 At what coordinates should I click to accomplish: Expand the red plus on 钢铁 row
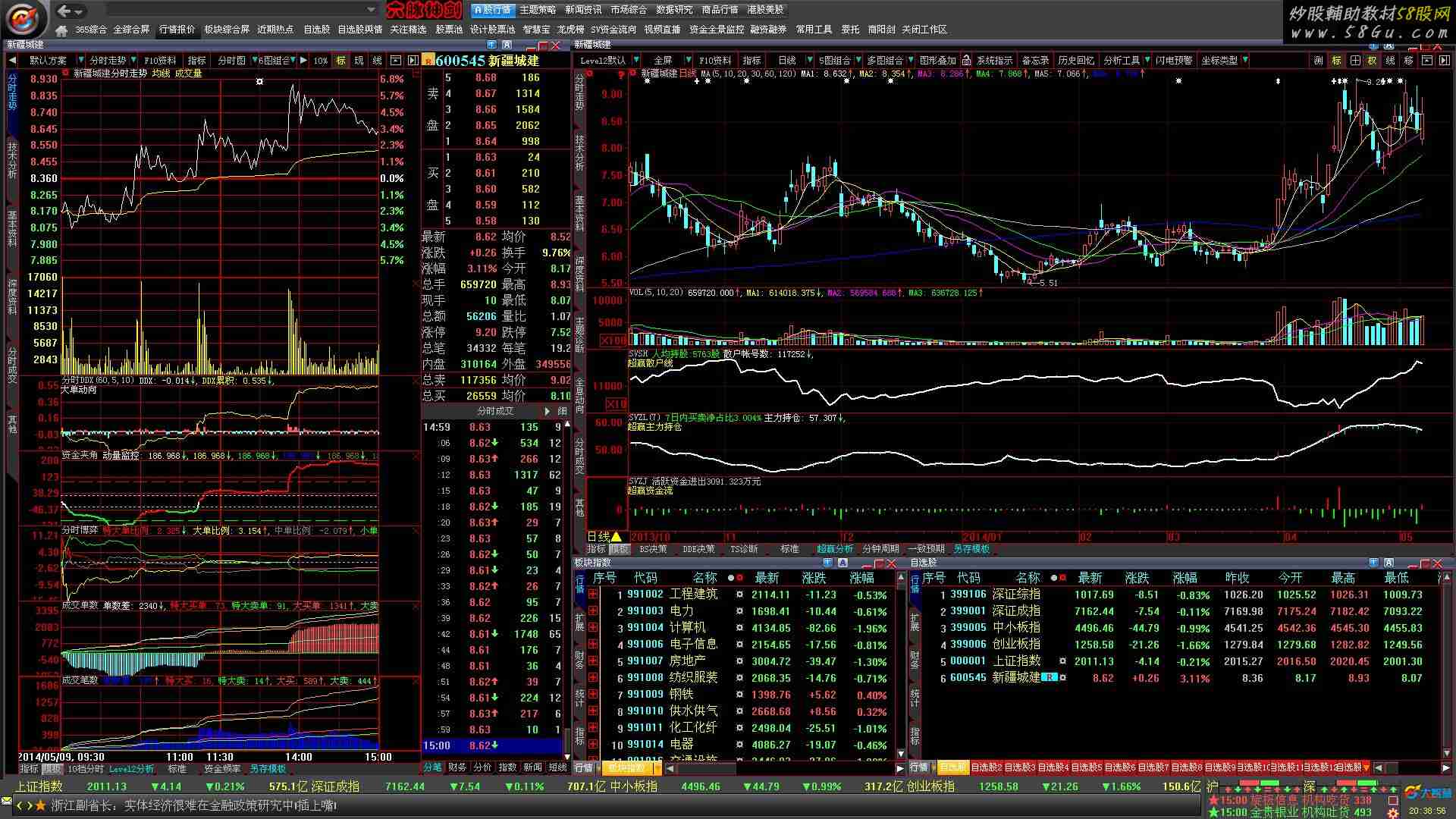[x=593, y=695]
